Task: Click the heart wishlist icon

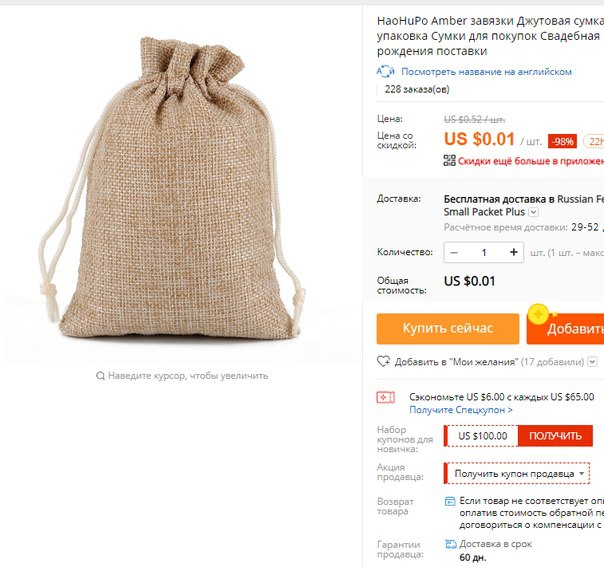Action: tap(383, 361)
